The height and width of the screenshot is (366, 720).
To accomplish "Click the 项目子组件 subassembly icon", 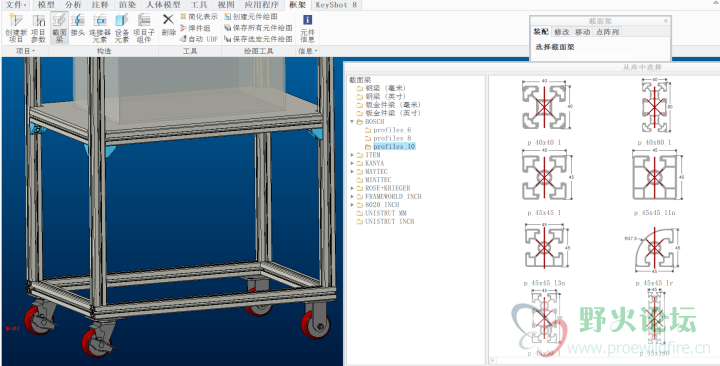I will point(144,28).
